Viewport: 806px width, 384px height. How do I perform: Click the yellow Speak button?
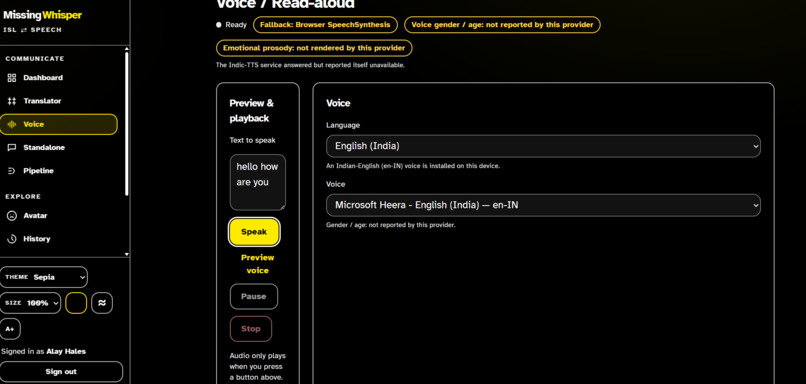pyautogui.click(x=254, y=232)
